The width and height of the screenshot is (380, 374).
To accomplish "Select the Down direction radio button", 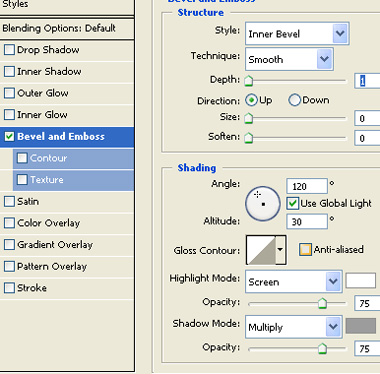I will point(294,100).
